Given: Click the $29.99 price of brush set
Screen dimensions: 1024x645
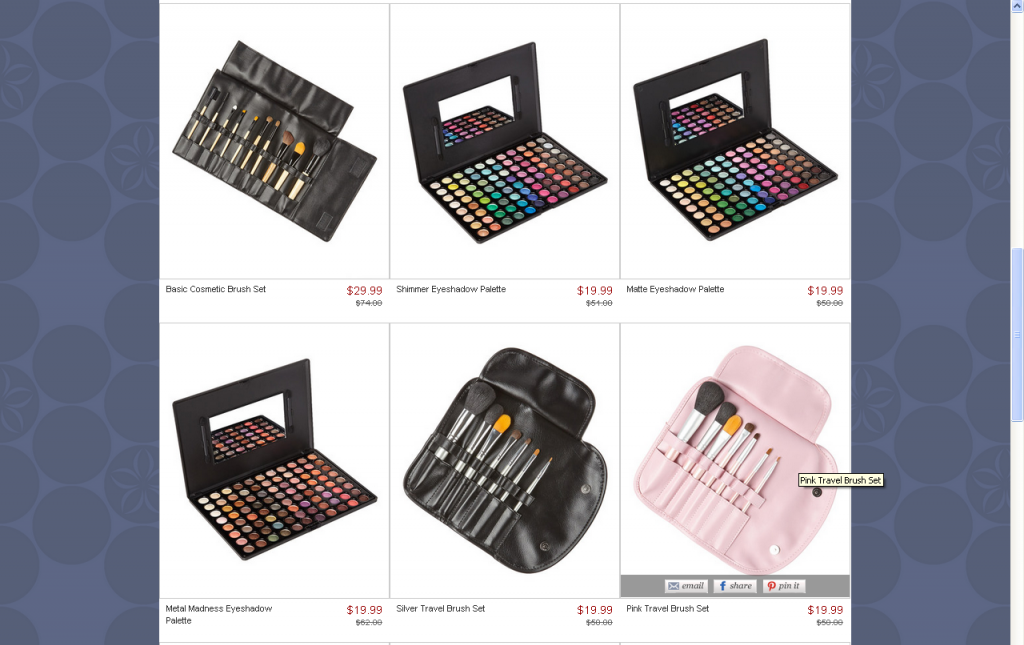Looking at the screenshot, I should (364, 291).
